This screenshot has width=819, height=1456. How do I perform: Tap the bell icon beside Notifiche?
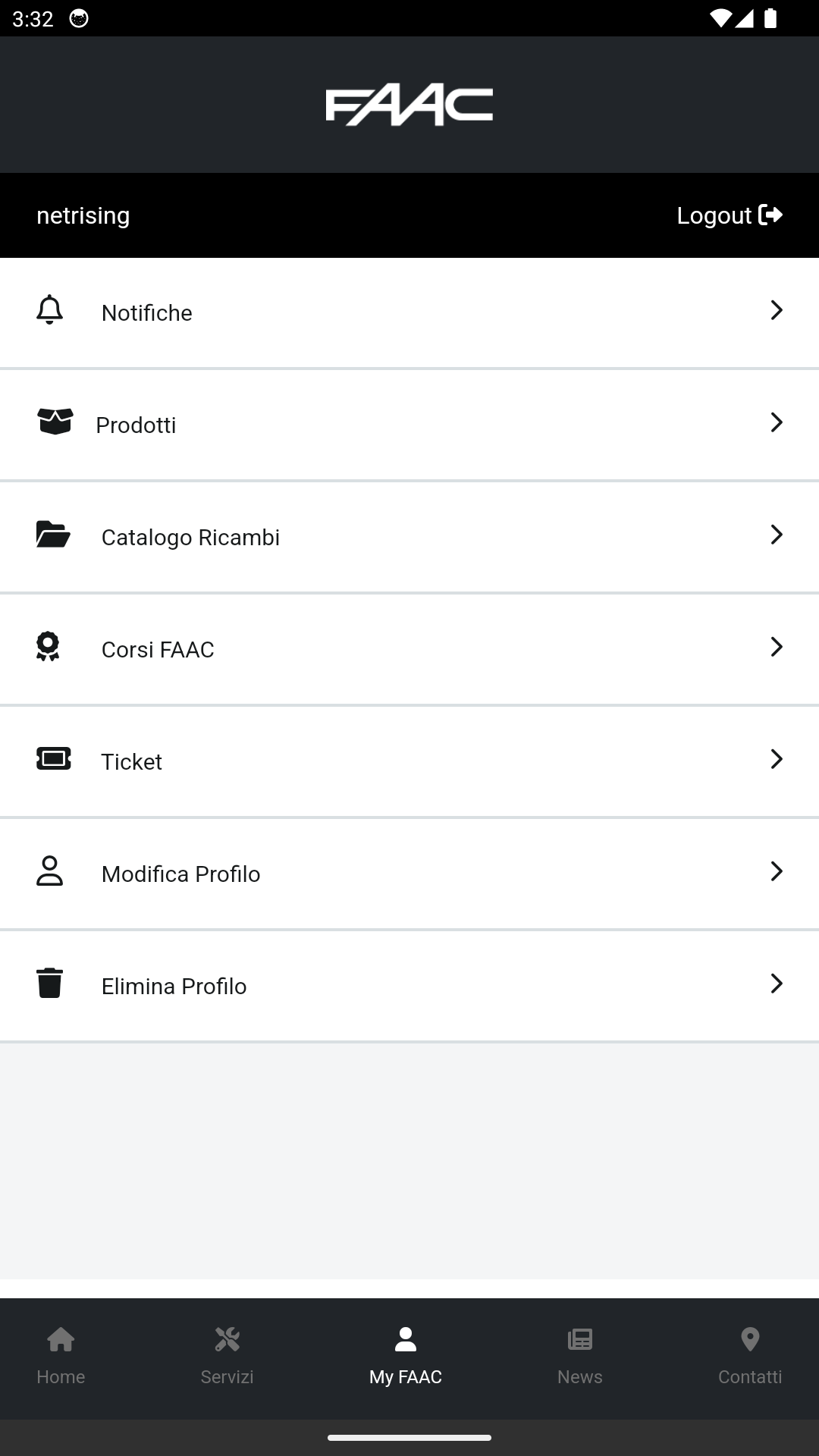[50, 310]
